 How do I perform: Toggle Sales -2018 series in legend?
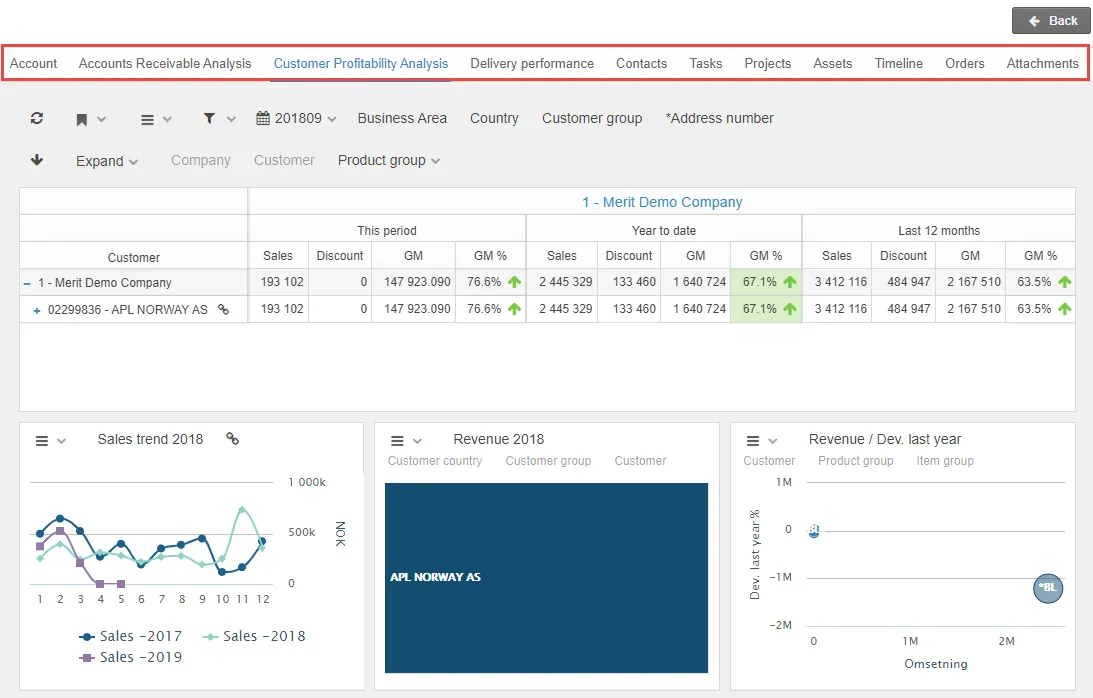click(254, 636)
